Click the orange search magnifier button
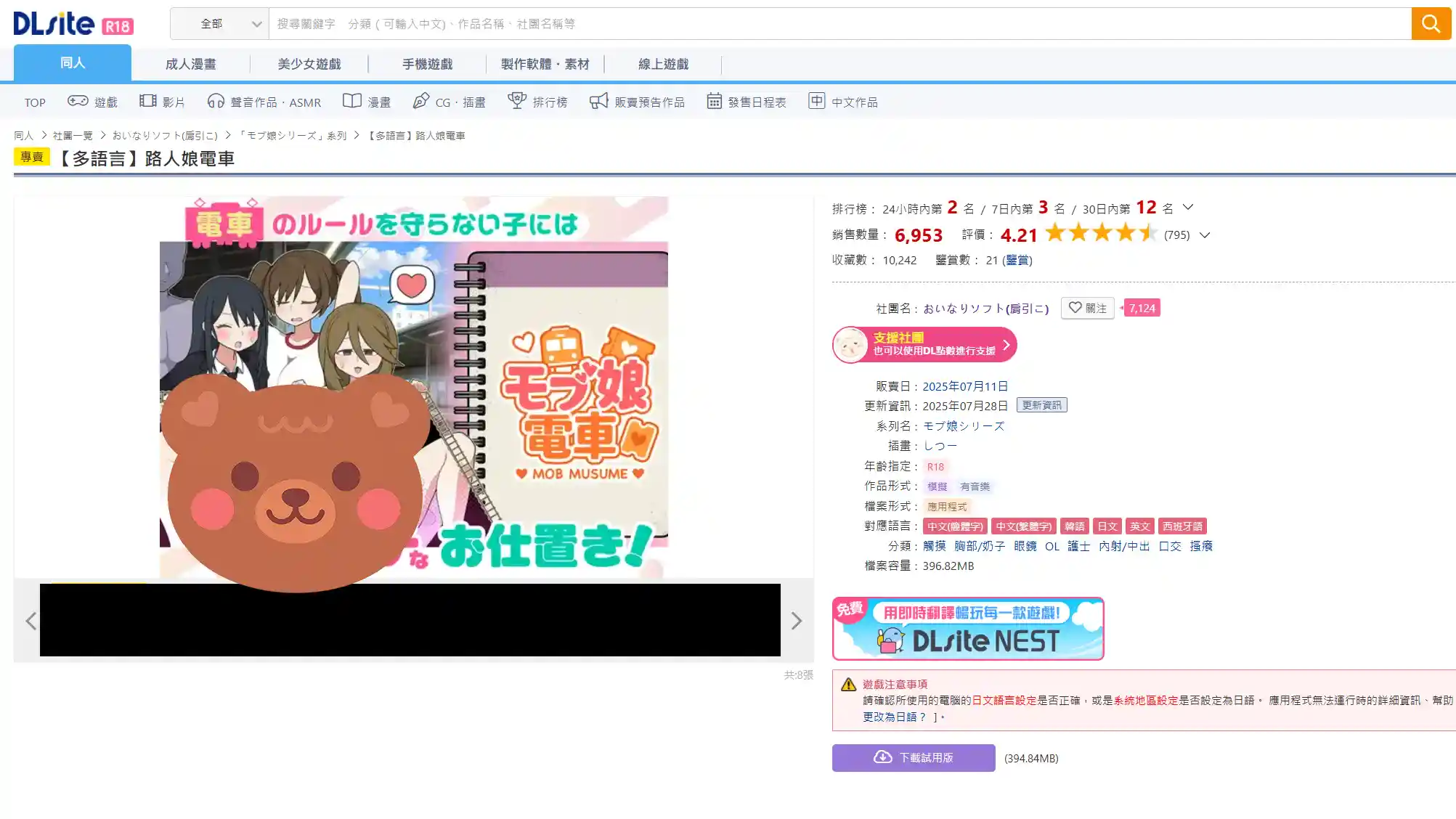1456x819 pixels. click(x=1431, y=24)
